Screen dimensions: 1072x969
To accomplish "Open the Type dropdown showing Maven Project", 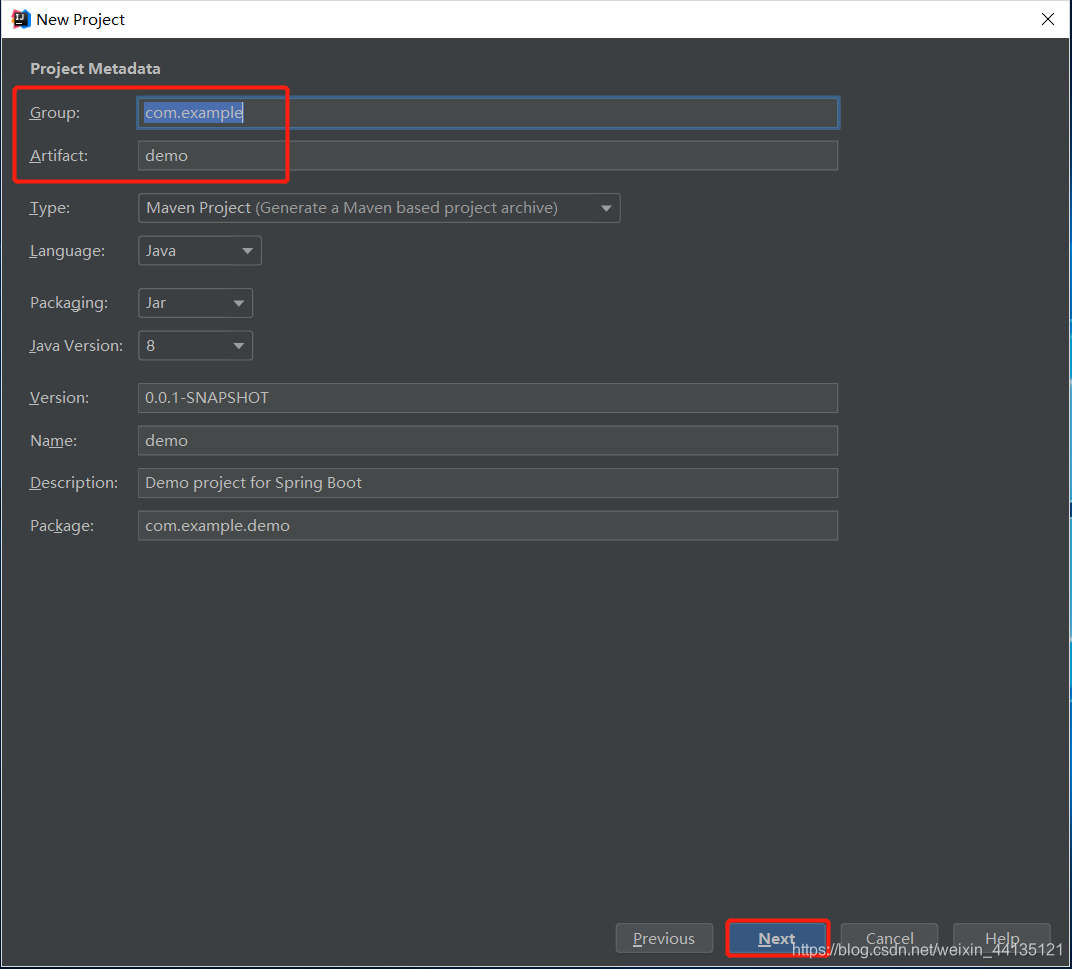I will pos(379,208).
